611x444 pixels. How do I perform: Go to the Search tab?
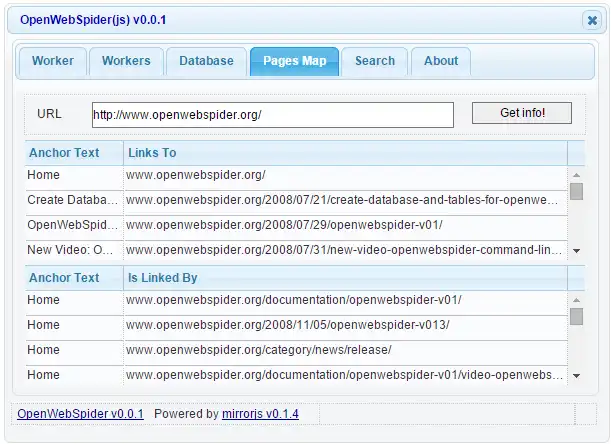pos(375,61)
